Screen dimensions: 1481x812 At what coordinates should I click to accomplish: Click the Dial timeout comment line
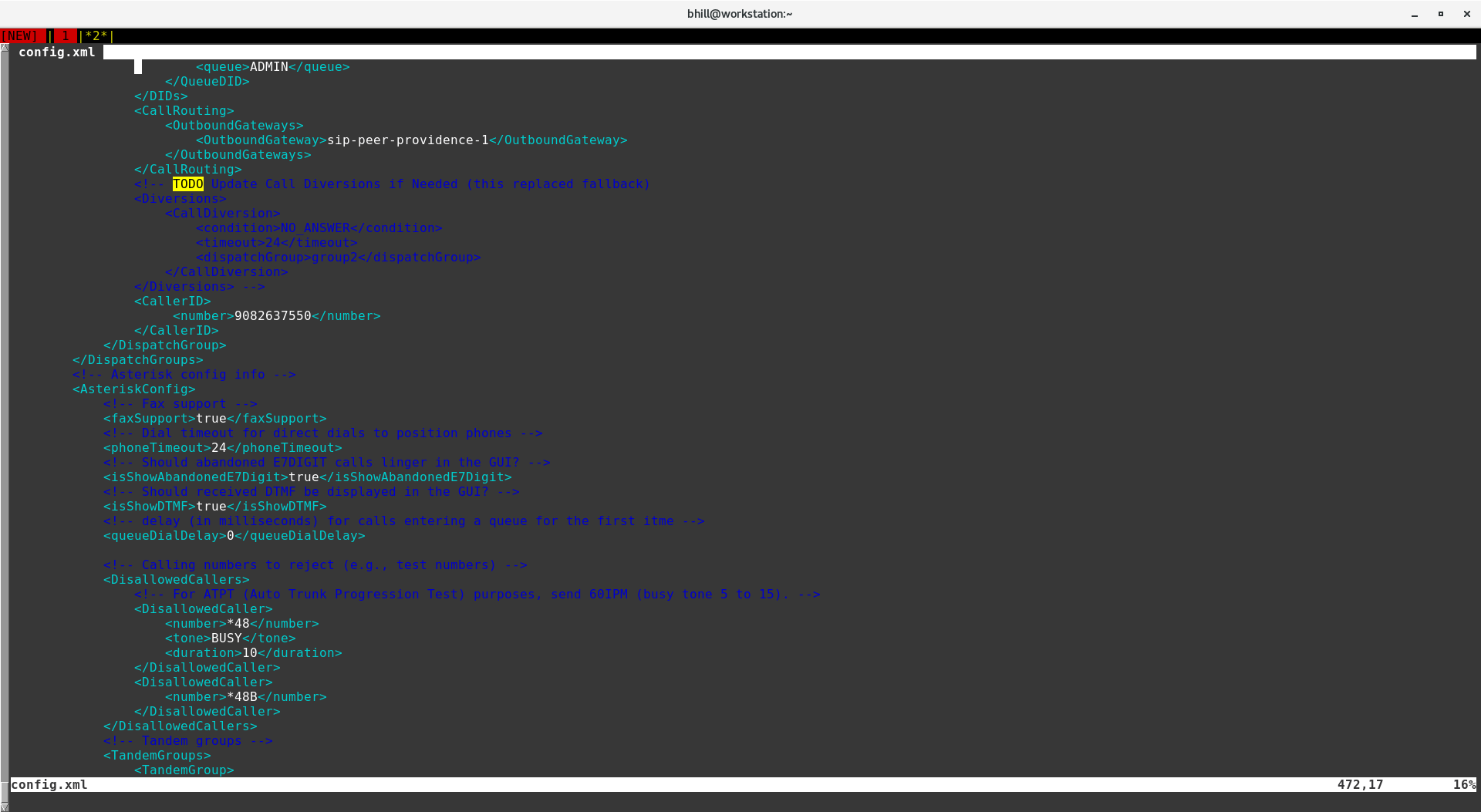click(x=323, y=433)
